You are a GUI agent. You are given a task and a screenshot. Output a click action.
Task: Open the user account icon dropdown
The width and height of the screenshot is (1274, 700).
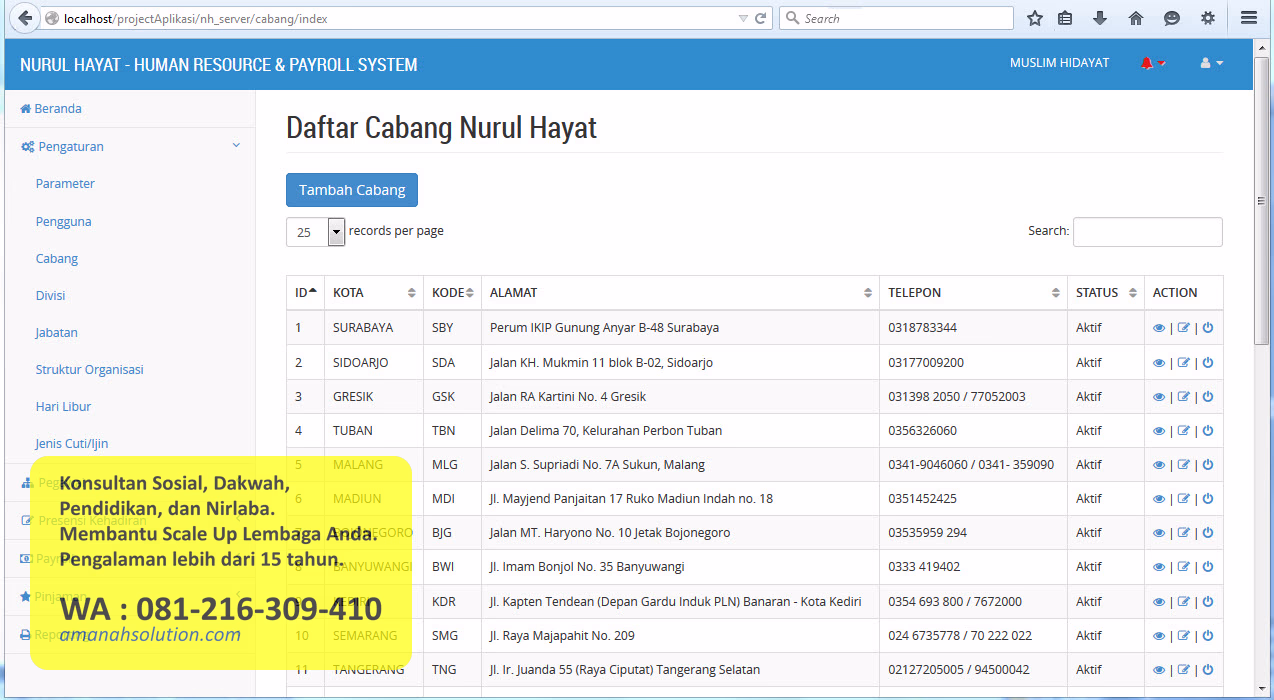click(x=1211, y=63)
